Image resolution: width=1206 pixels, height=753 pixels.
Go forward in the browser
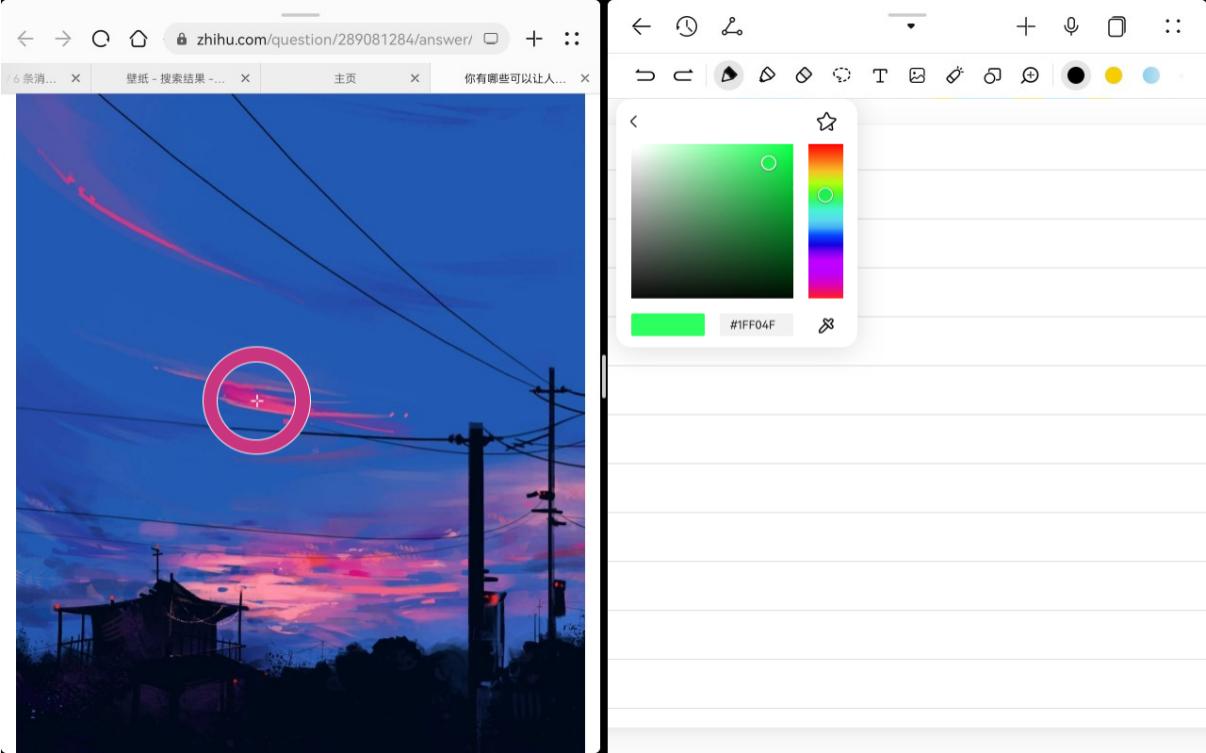coord(63,39)
